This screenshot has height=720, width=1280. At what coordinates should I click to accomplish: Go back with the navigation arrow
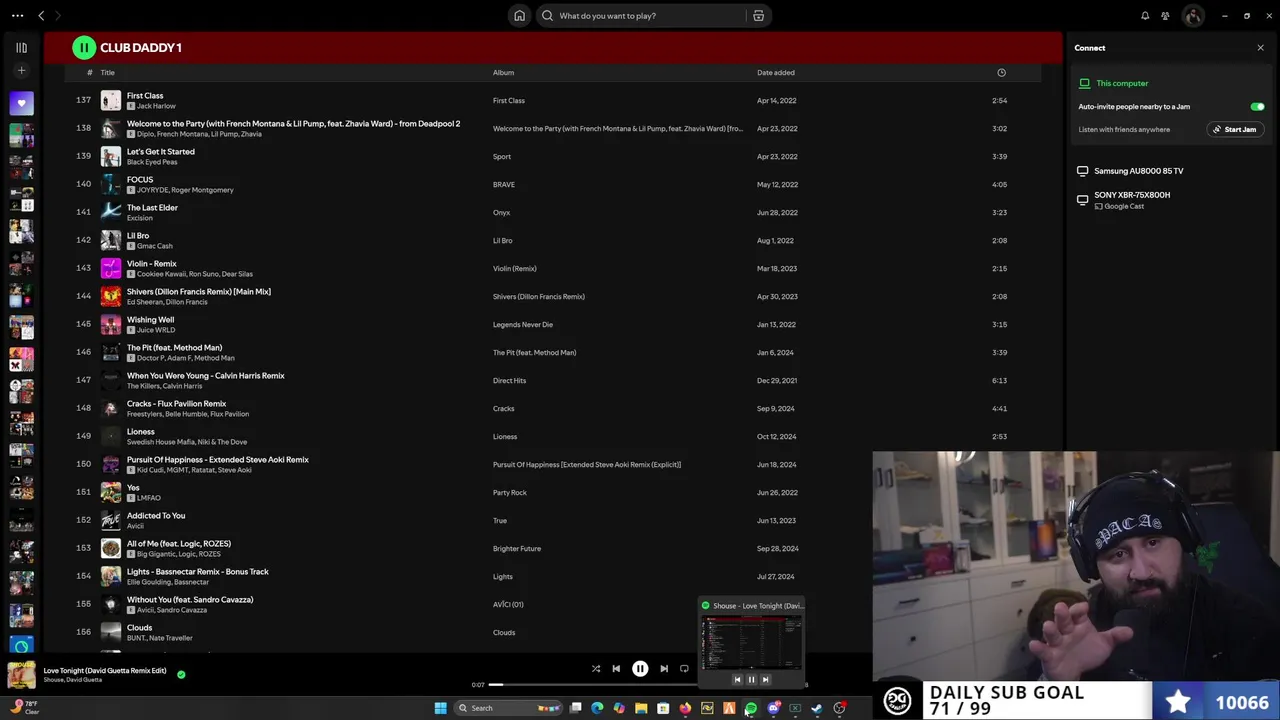pos(41,16)
